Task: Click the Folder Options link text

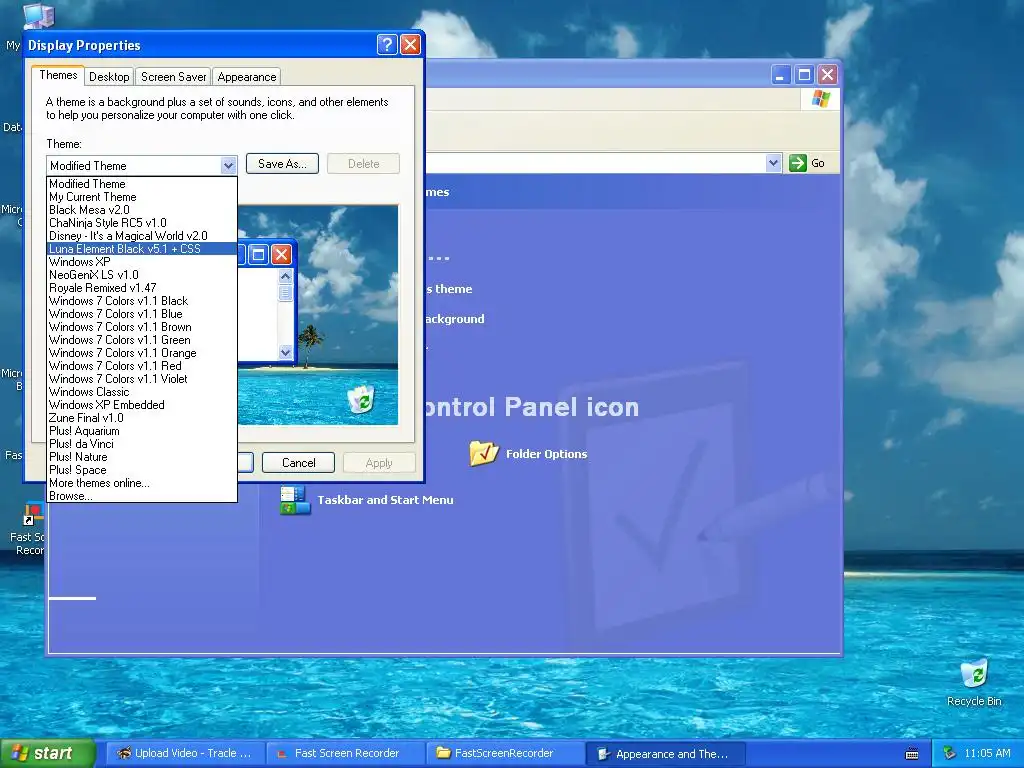Action: [547, 454]
